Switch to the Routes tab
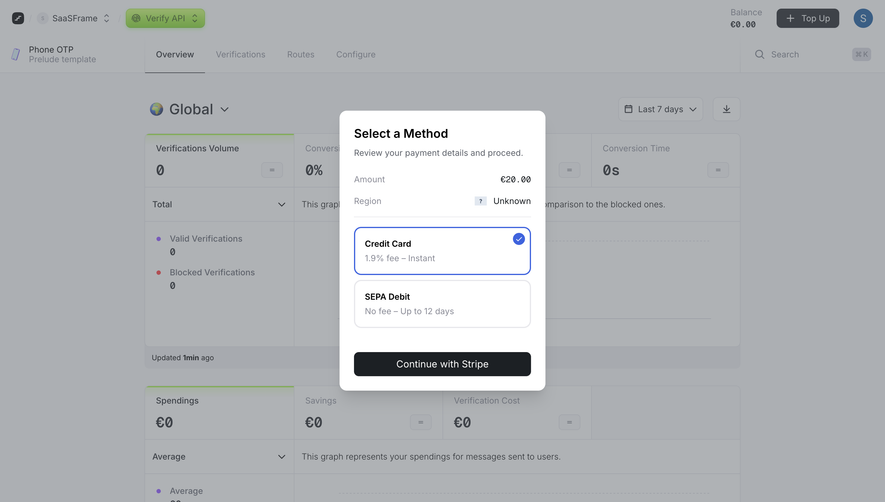The image size is (885, 502). (300, 54)
